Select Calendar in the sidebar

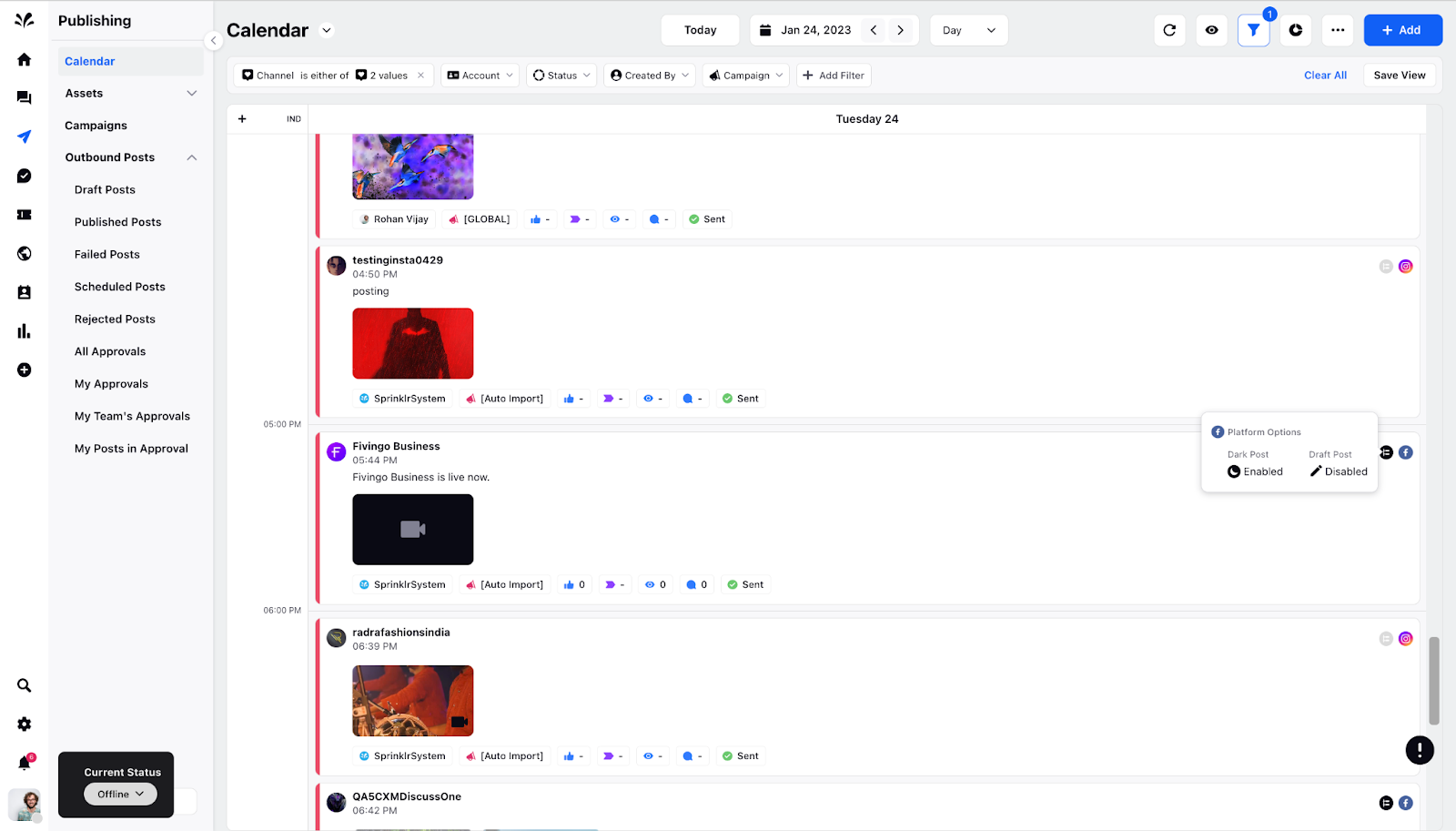click(x=131, y=61)
